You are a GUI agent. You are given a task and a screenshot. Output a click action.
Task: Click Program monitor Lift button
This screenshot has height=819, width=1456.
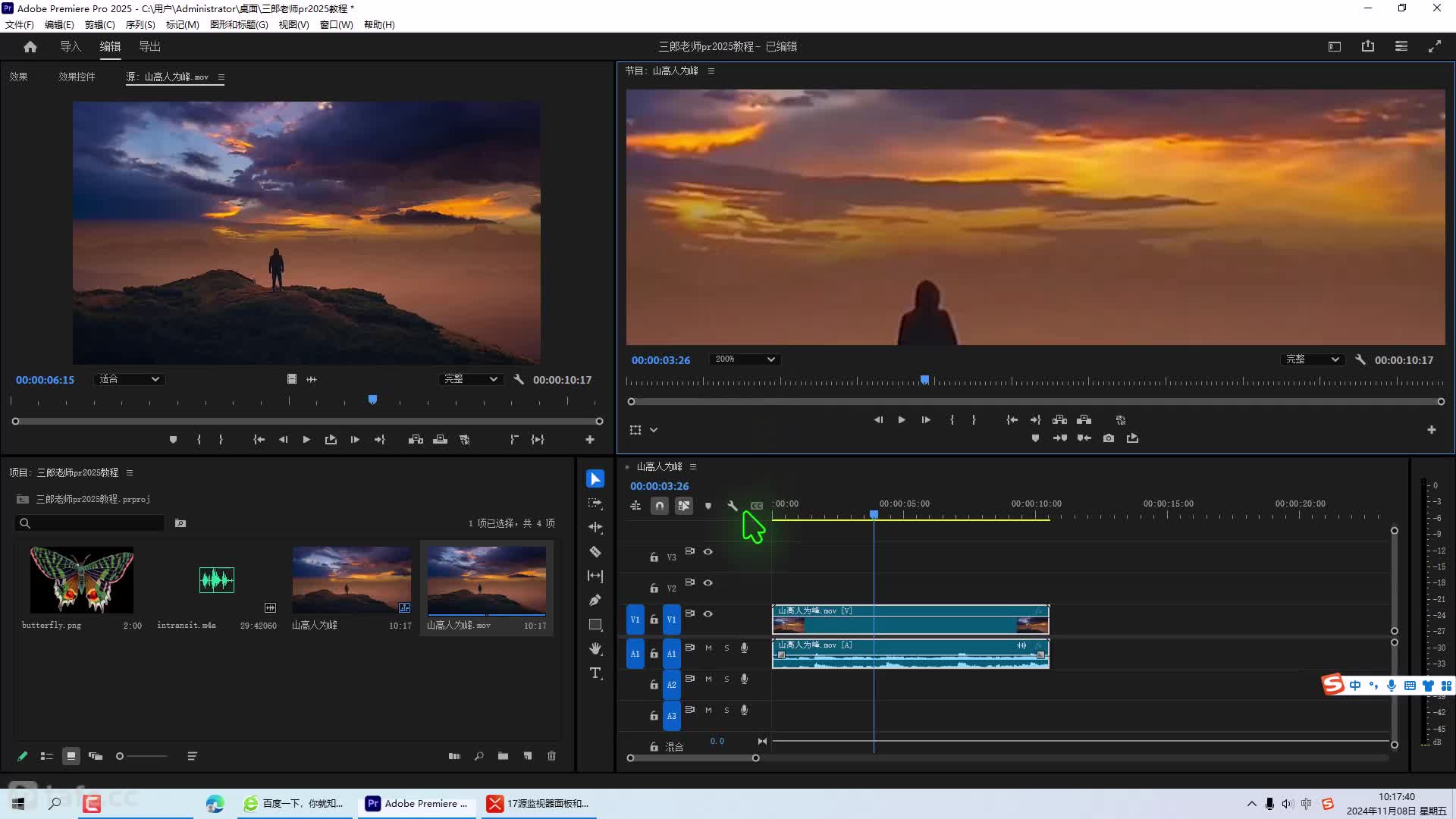pyautogui.click(x=1060, y=420)
